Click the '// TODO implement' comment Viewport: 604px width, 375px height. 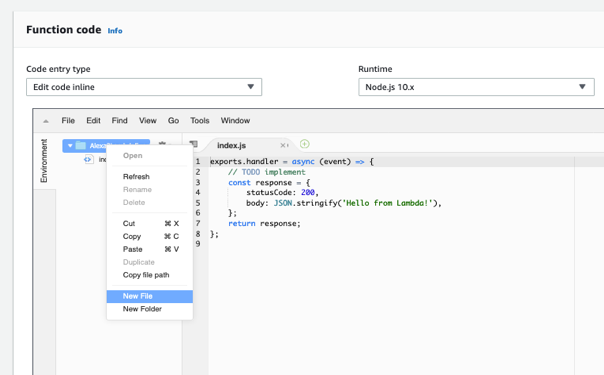point(267,172)
